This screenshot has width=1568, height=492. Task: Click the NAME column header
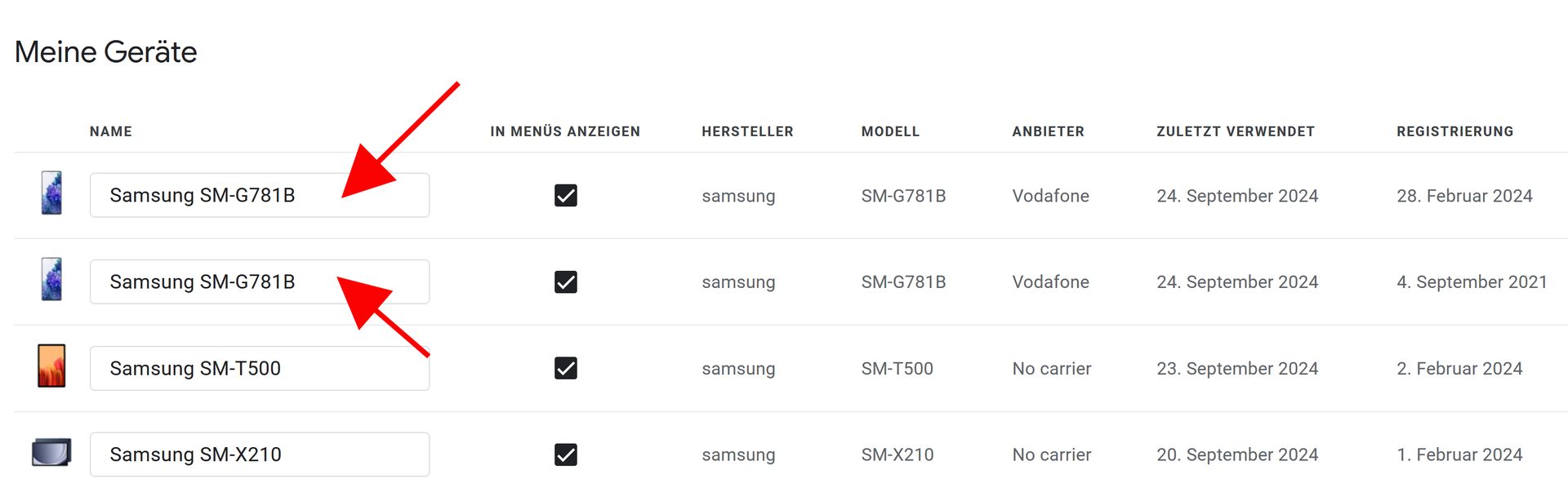[x=111, y=131]
